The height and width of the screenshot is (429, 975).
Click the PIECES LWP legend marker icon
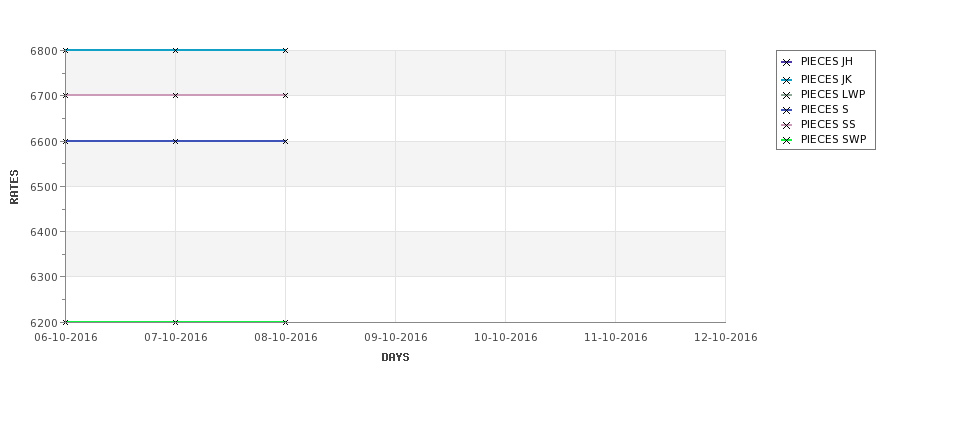tap(787, 95)
